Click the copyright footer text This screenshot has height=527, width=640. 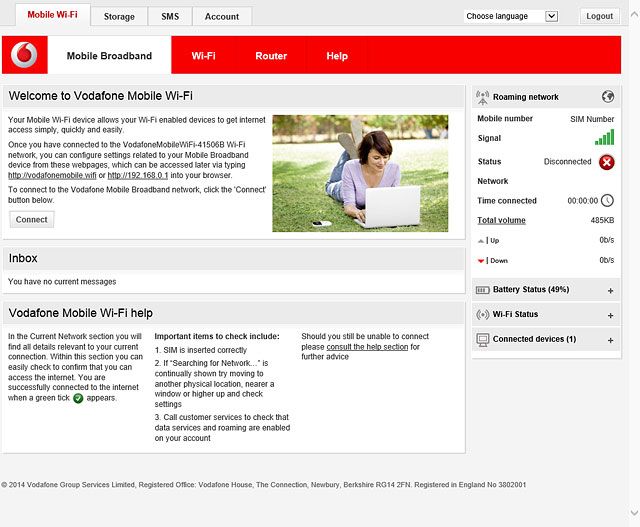pos(263,485)
